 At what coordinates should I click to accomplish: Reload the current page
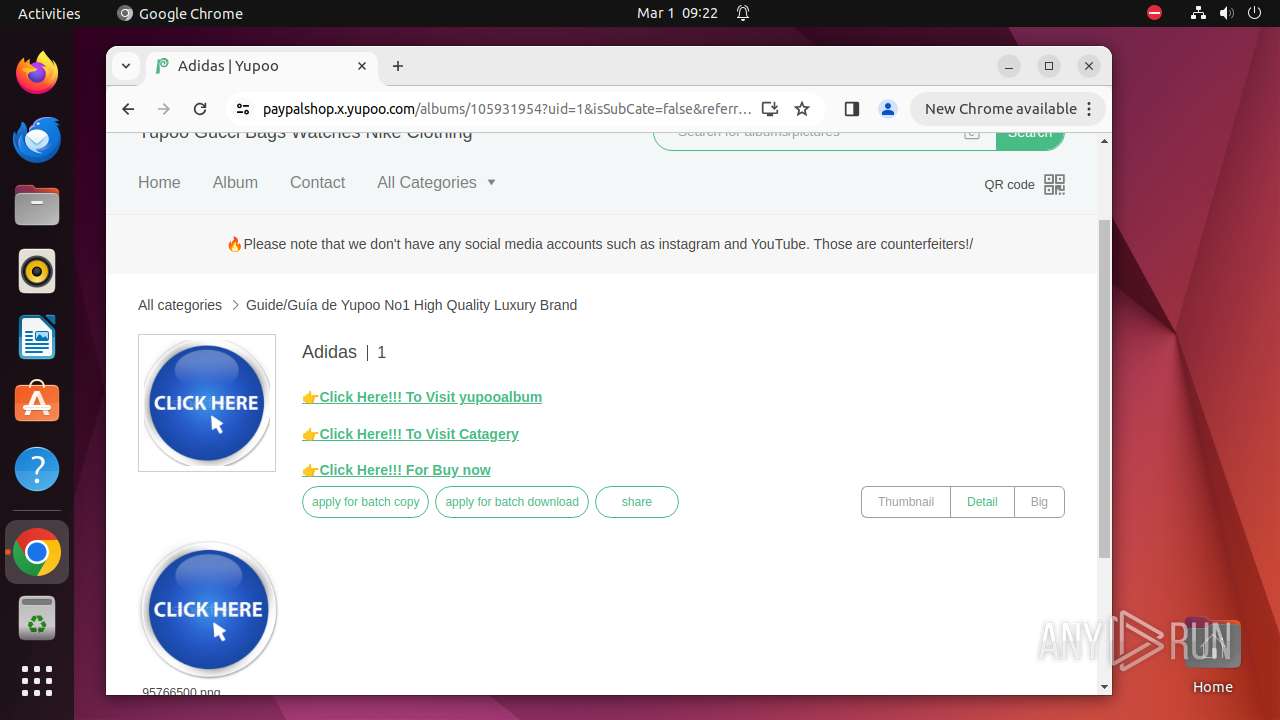(200, 109)
